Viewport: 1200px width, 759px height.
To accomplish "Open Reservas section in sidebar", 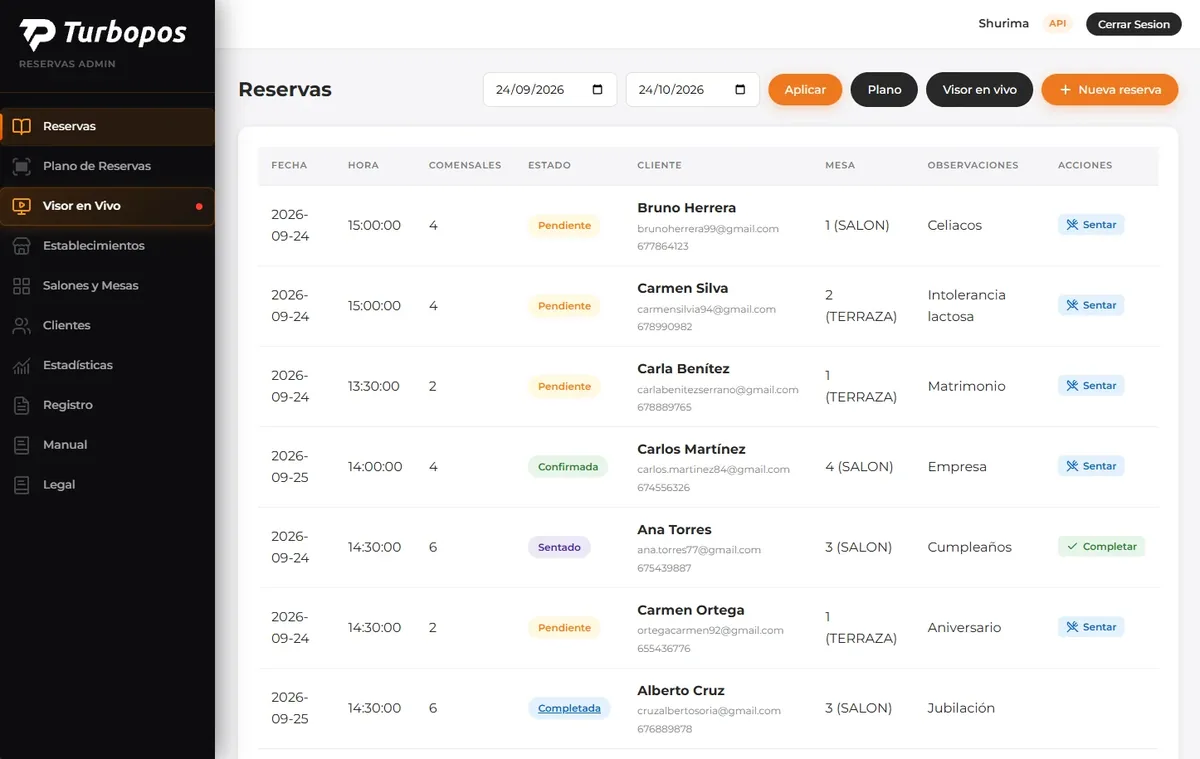I will (107, 126).
